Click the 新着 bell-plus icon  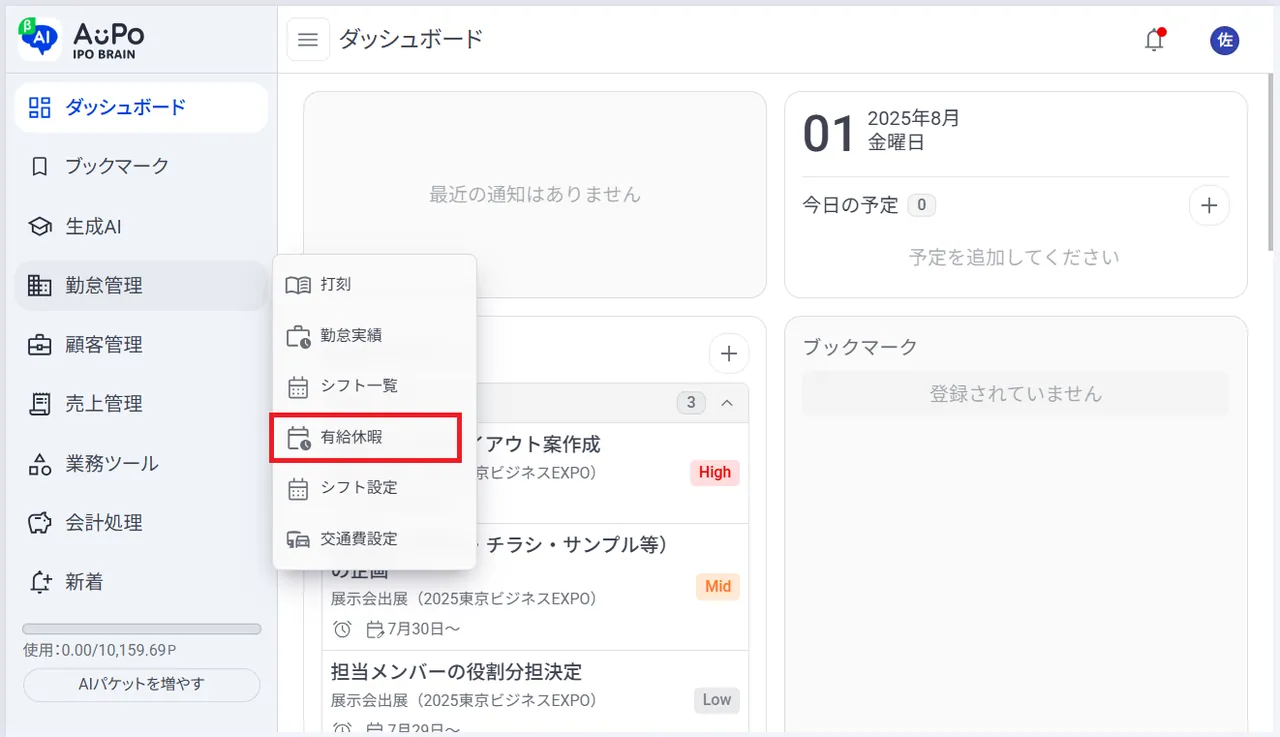[39, 582]
